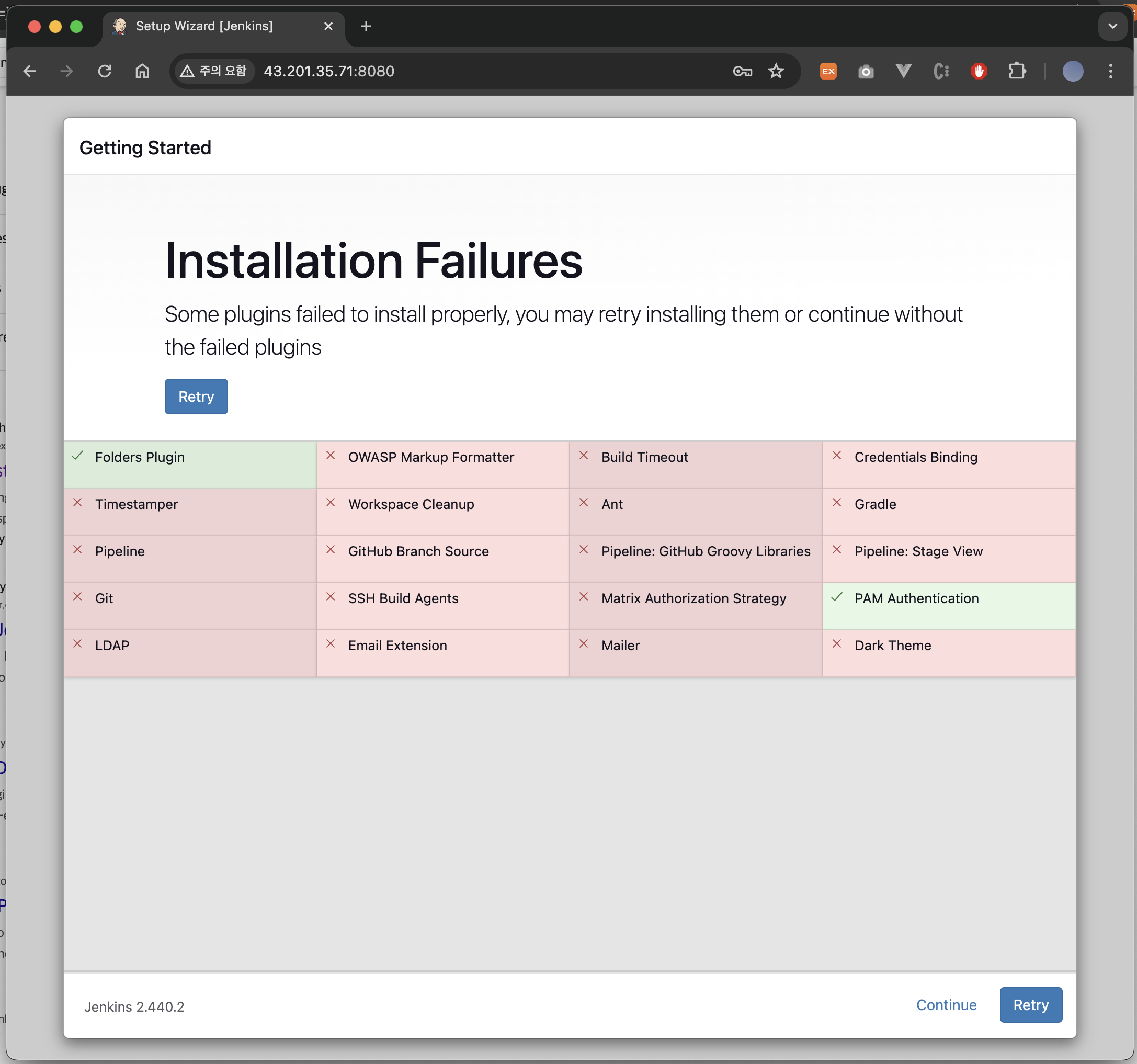Expand the tab search chevron
The width and height of the screenshot is (1137, 1064).
1112,26
